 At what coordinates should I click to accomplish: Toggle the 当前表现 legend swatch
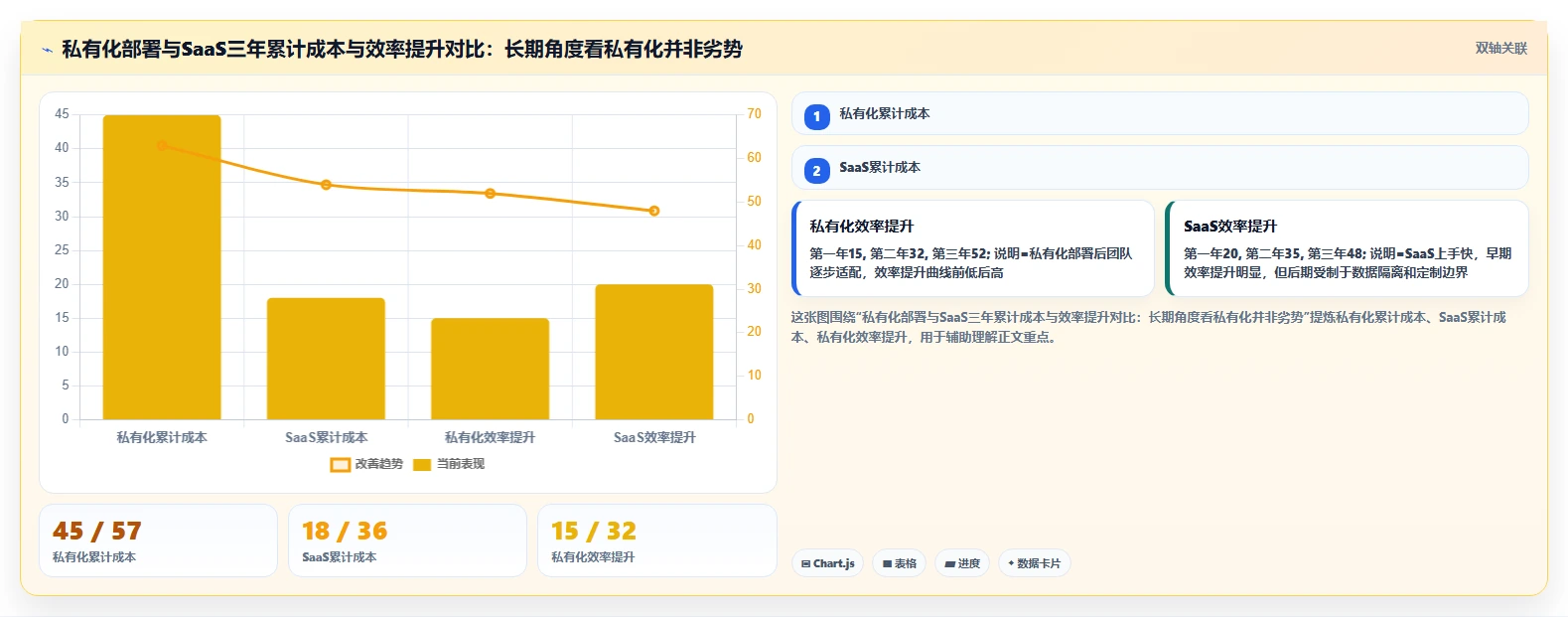click(x=422, y=464)
